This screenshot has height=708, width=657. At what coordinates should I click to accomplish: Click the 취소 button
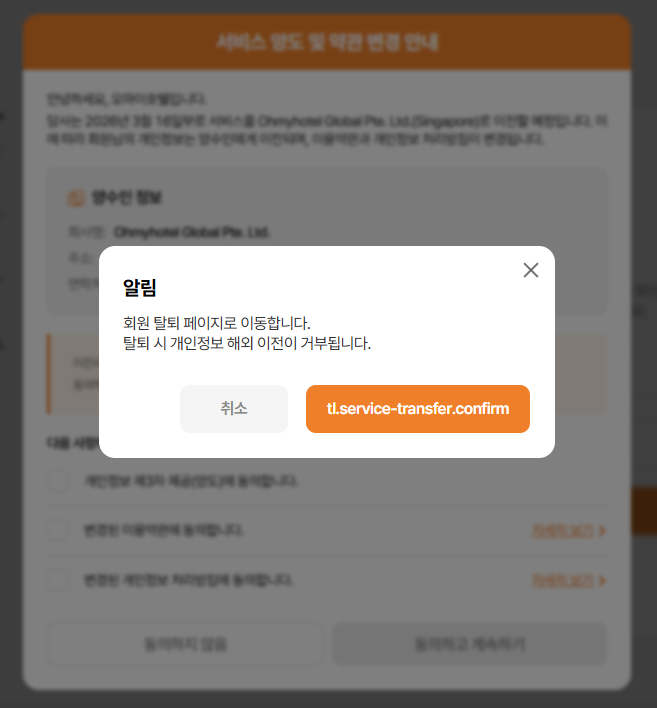coord(234,409)
